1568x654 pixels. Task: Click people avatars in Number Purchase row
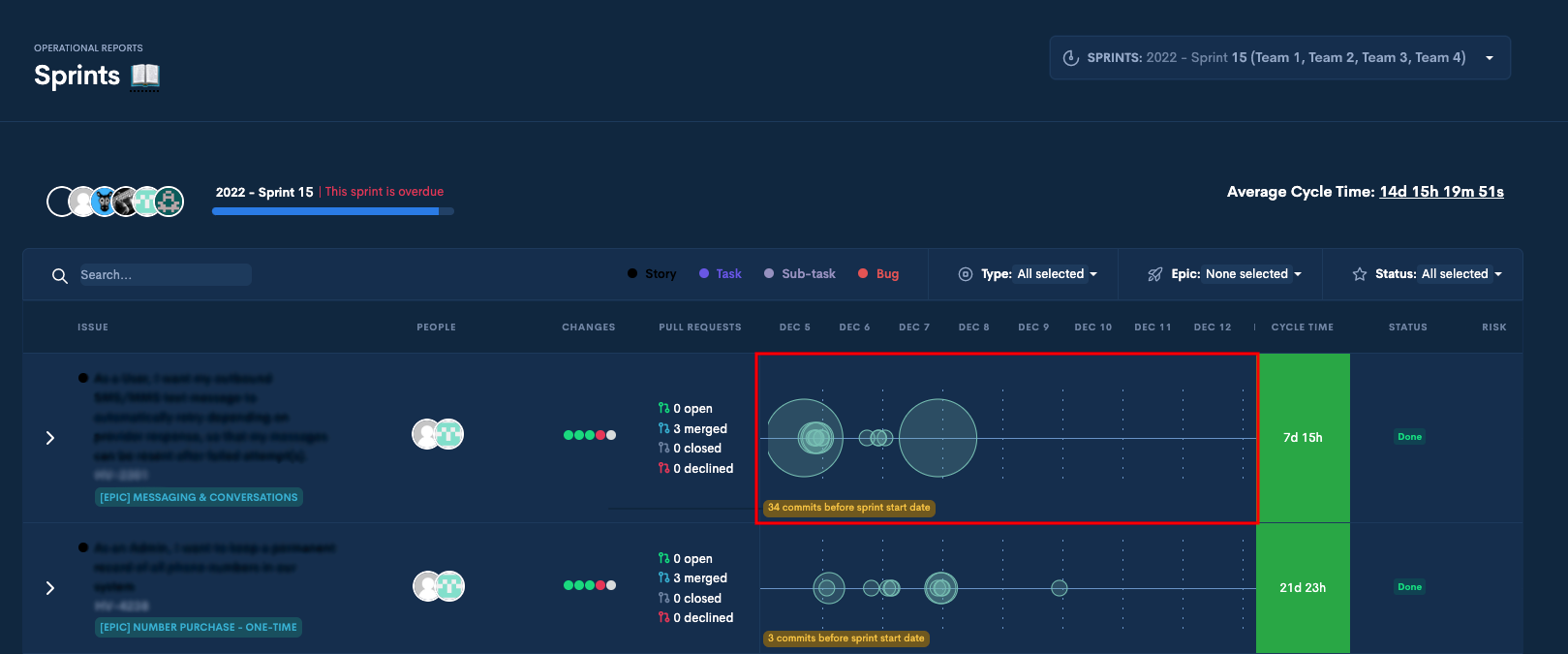[439, 586]
